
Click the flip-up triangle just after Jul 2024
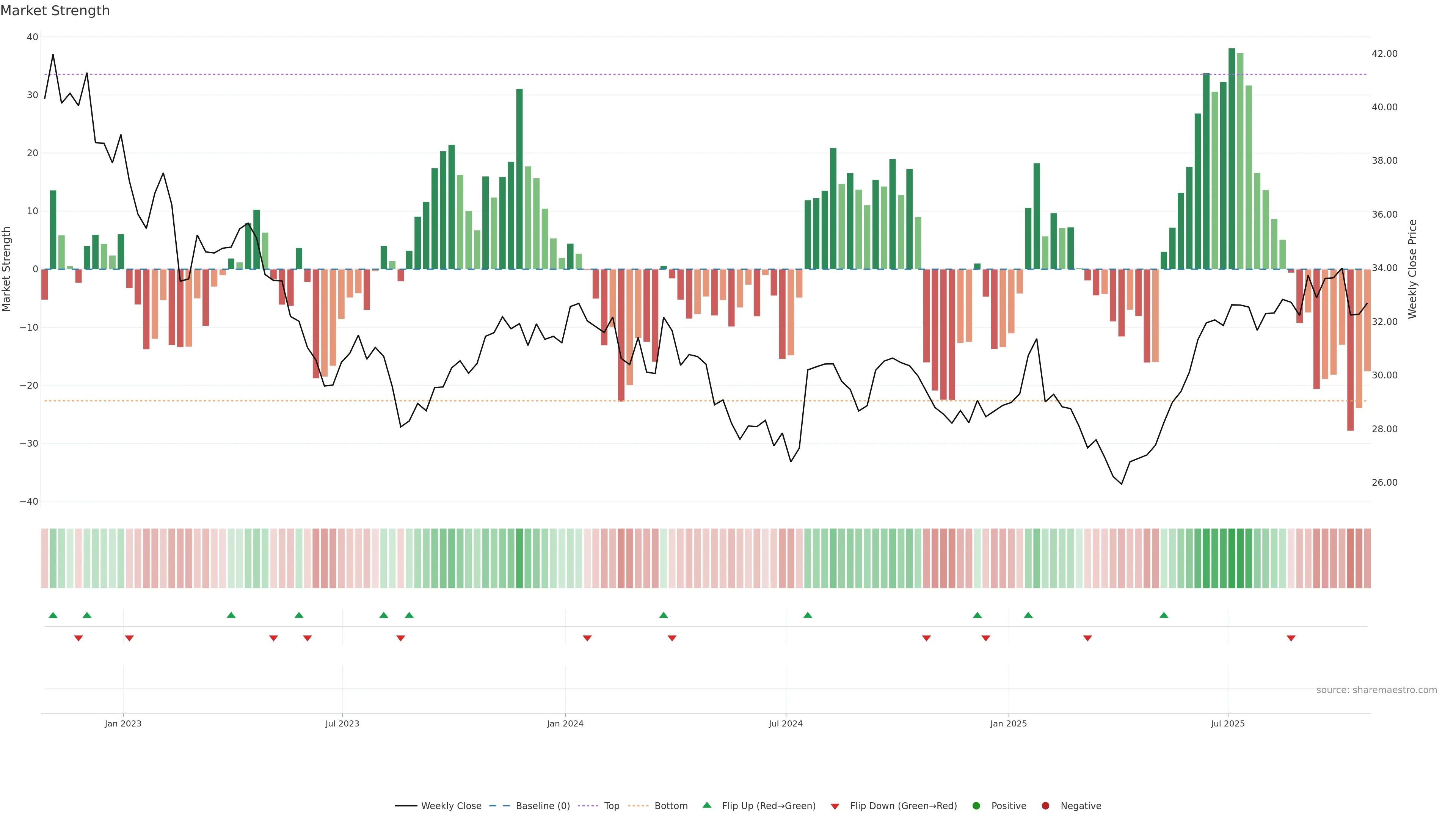tap(808, 615)
